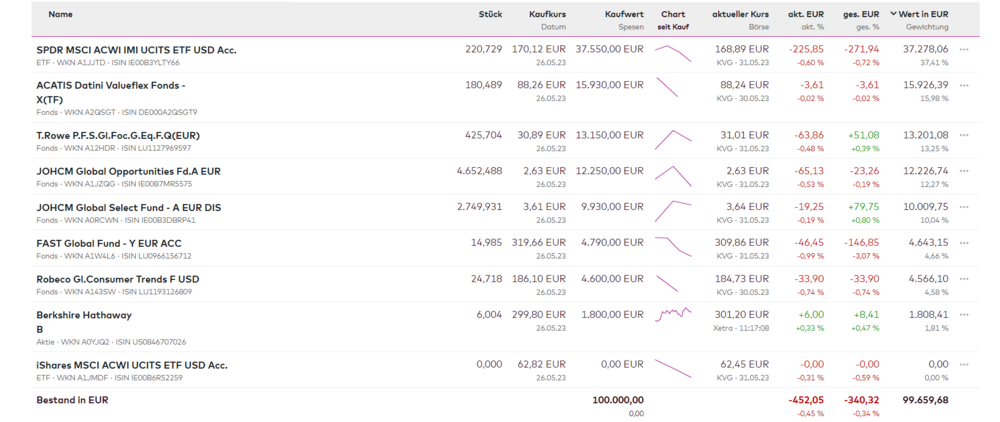Click the three-dot menu for T.Rowe fund
This screenshot has height=422, width=1000.
coord(964,135)
